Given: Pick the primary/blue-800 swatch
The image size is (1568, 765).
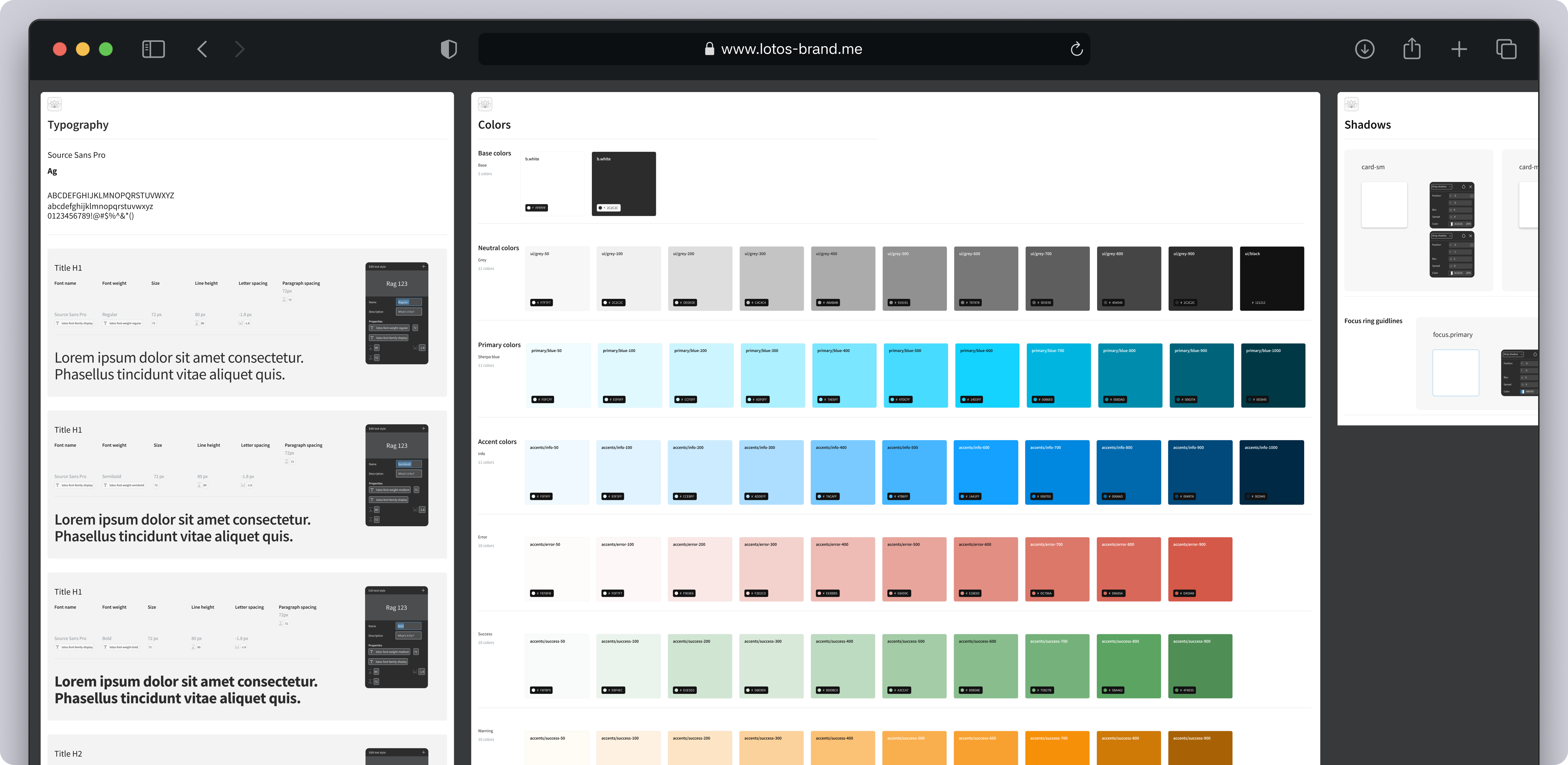Looking at the screenshot, I should [1130, 376].
